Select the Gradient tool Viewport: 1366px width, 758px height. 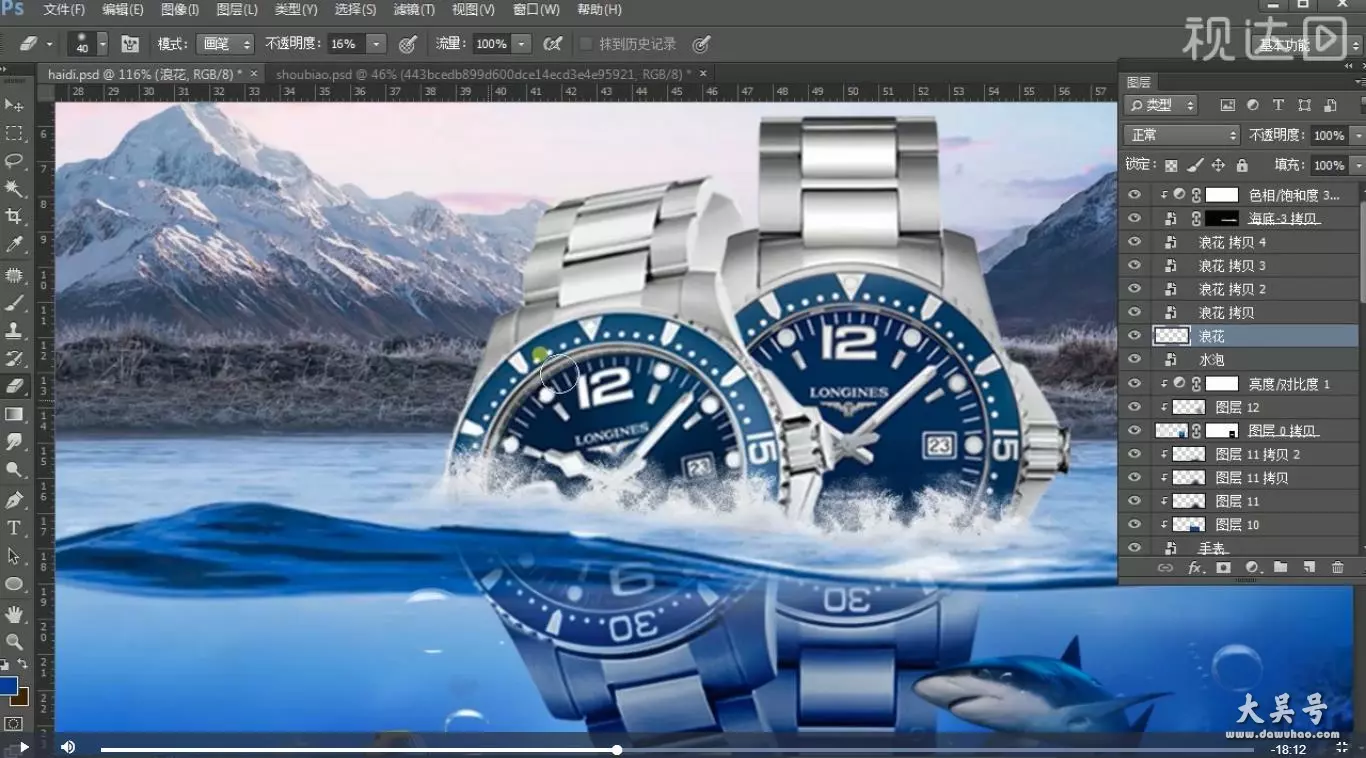[x=14, y=414]
